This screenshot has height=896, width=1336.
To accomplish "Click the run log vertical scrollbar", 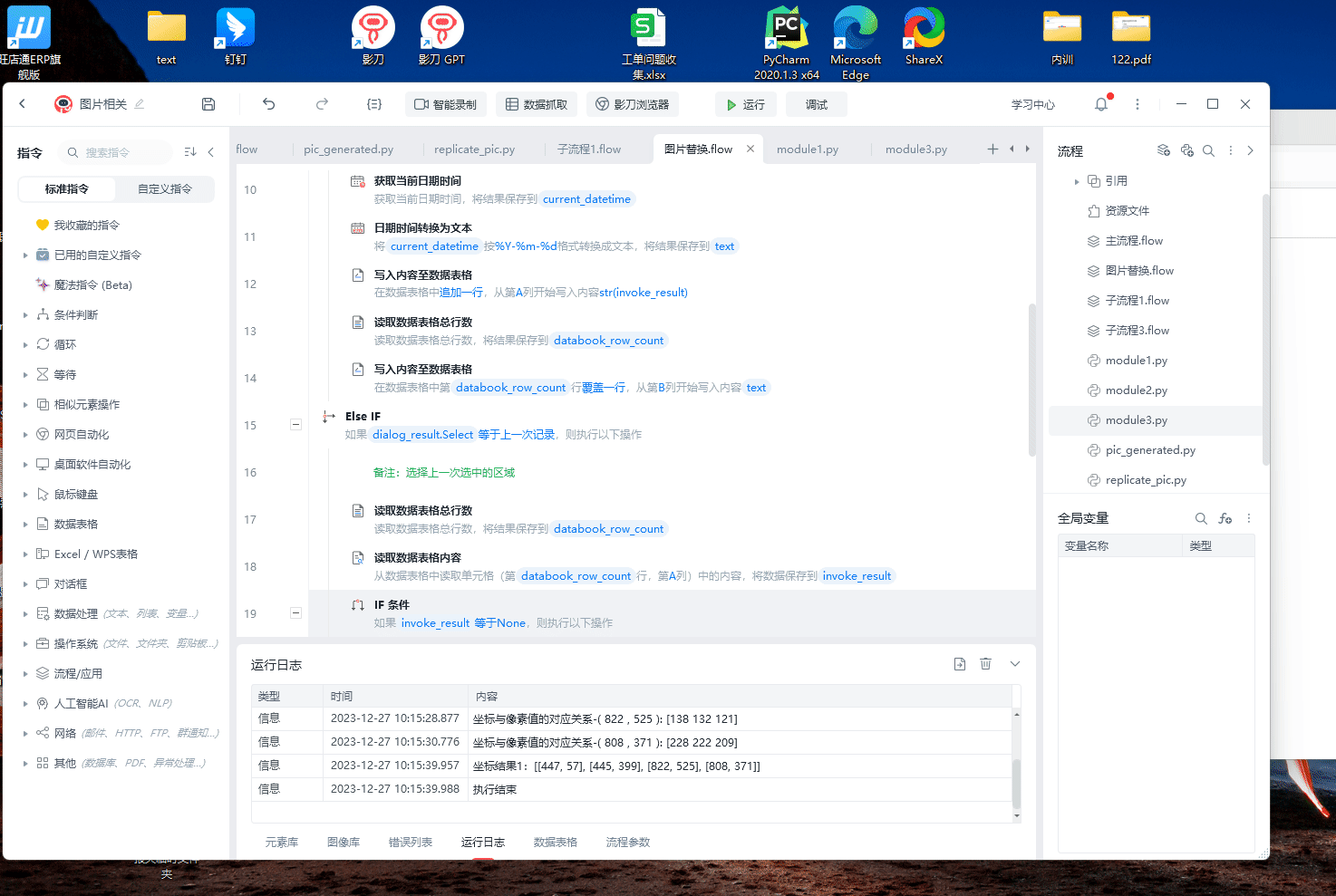I will coord(1016,781).
